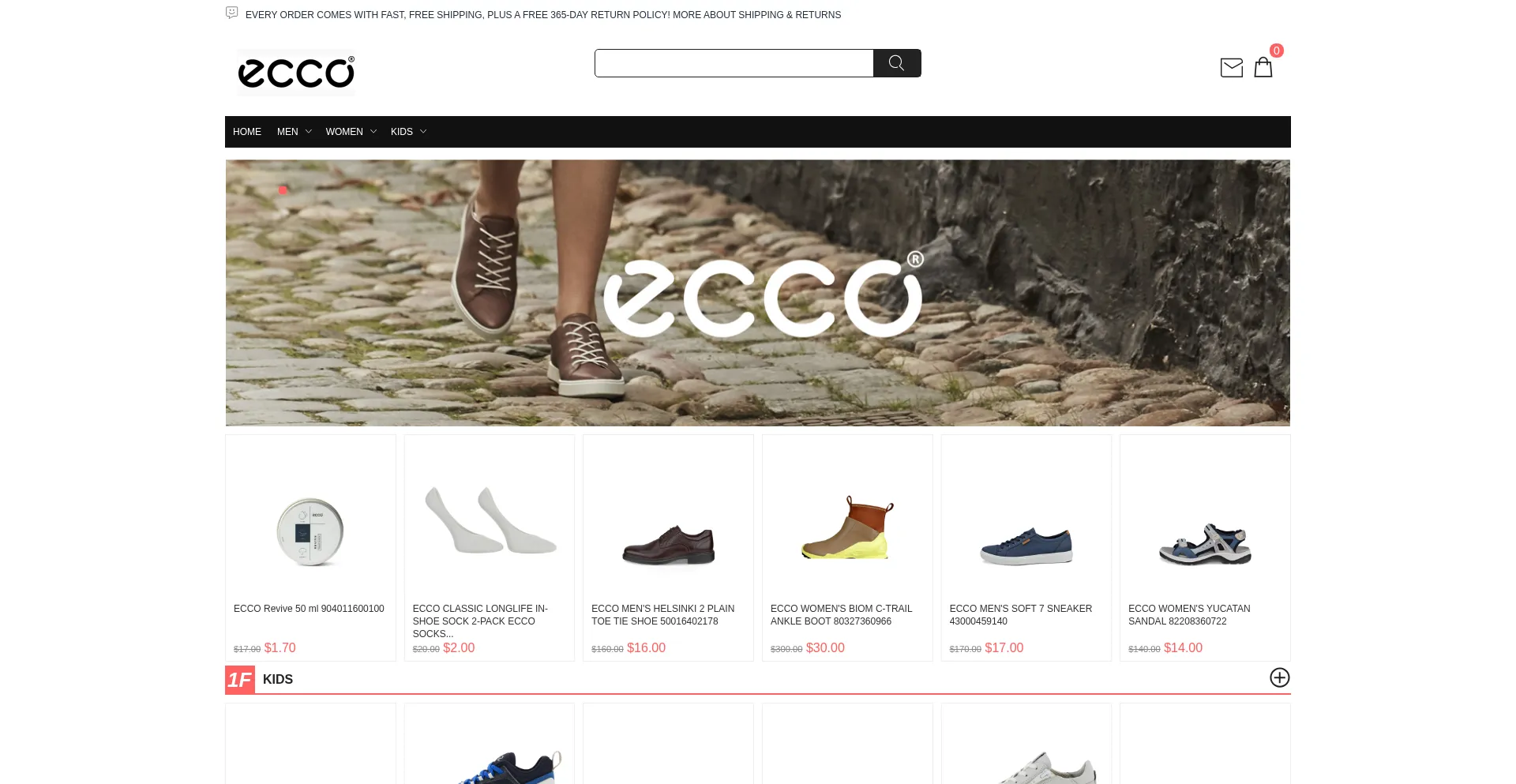
Task: Click inside the search input field
Action: tap(734, 63)
